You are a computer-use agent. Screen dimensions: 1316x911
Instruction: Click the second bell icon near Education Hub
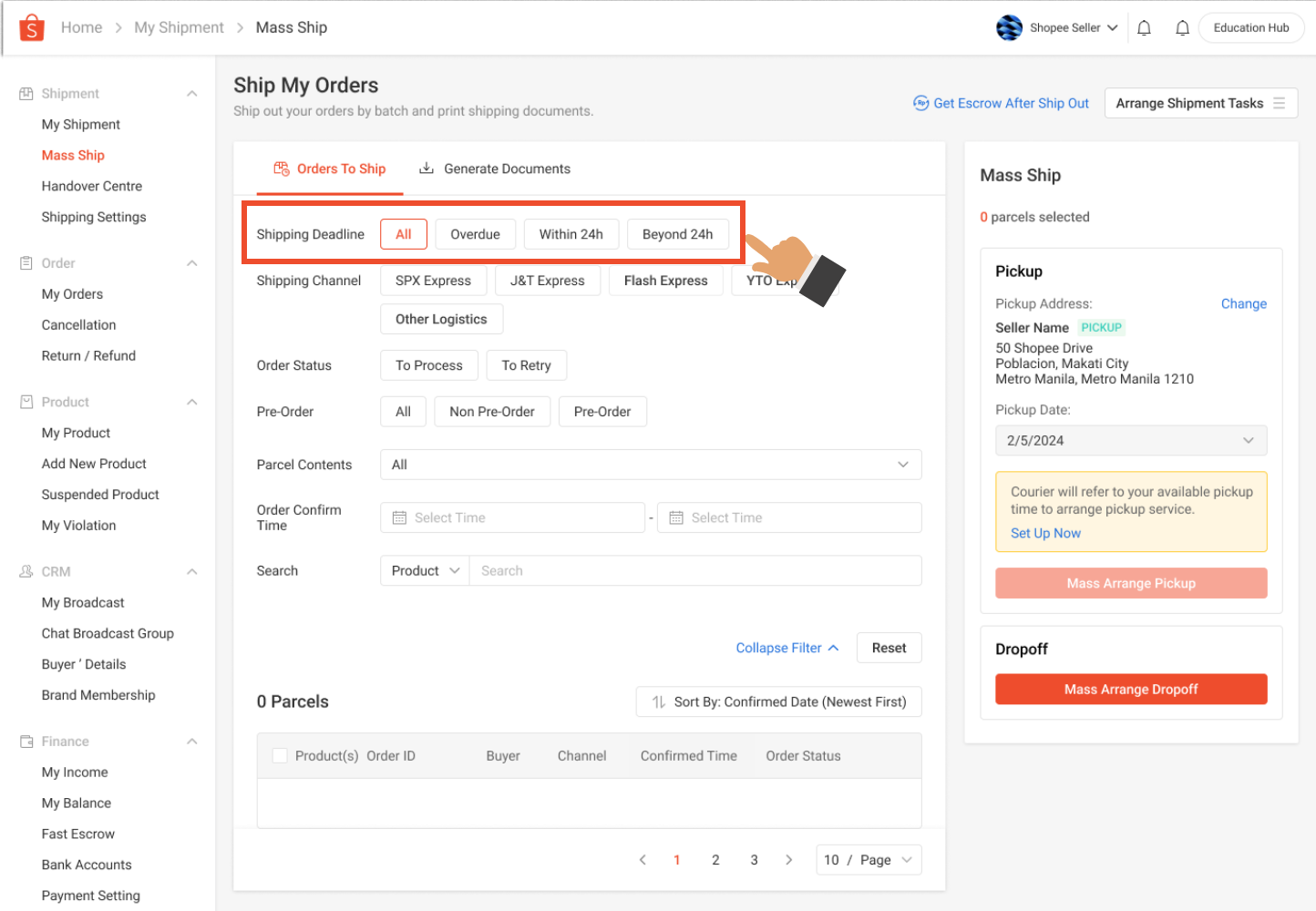[x=1182, y=28]
